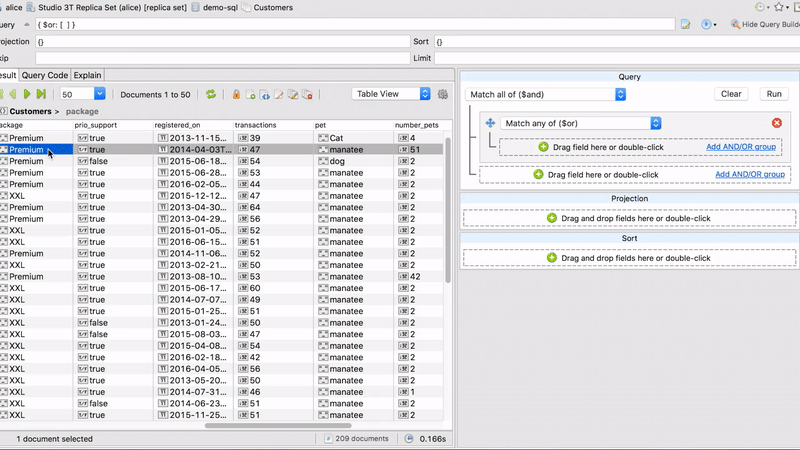Select the transactions cell with value 64

tap(273, 207)
